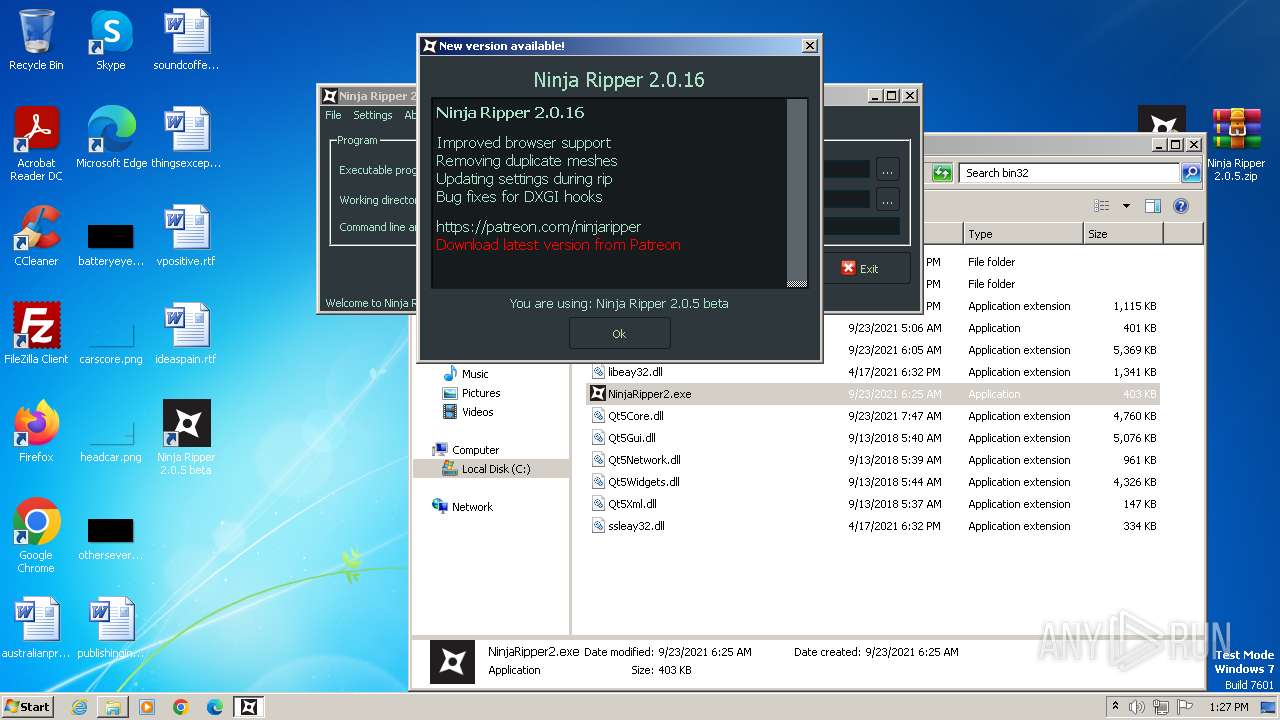Image resolution: width=1280 pixels, height=720 pixels.
Task: Select libeay32.dll in the file list
Action: point(636,372)
